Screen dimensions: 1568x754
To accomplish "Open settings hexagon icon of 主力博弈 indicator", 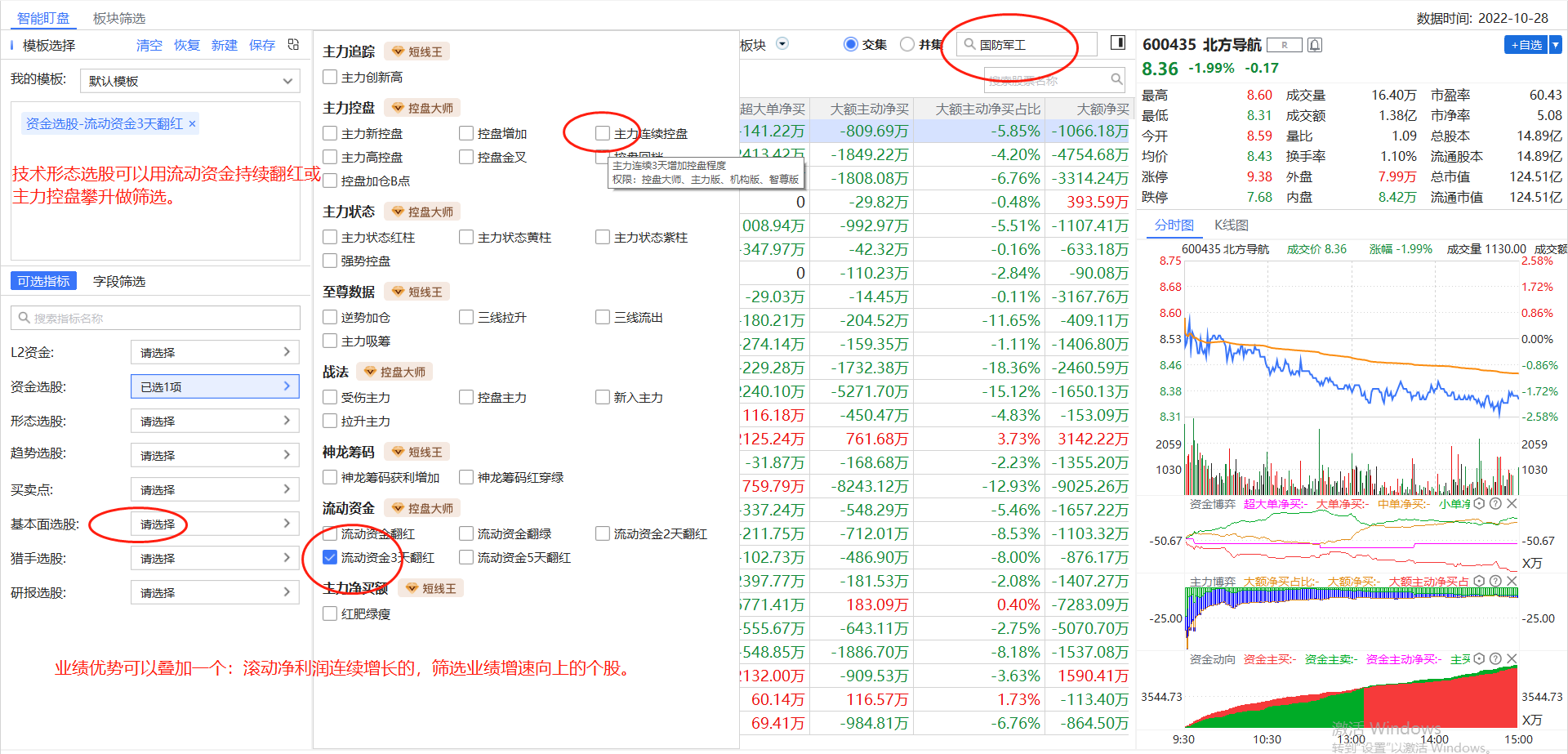I will 1479,581.
